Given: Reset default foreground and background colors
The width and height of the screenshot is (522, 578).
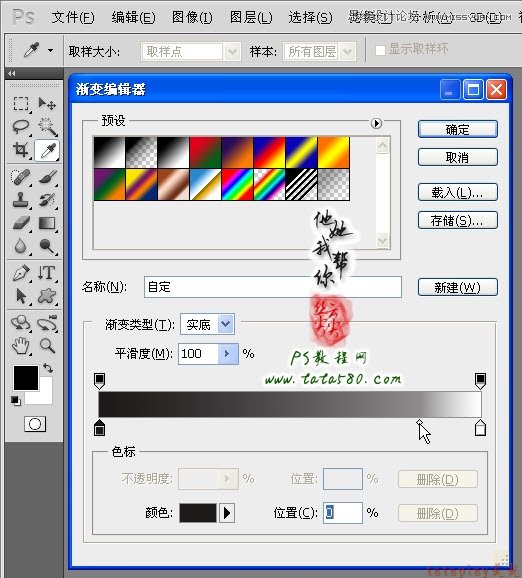Looking at the screenshot, I should tap(15, 401).
